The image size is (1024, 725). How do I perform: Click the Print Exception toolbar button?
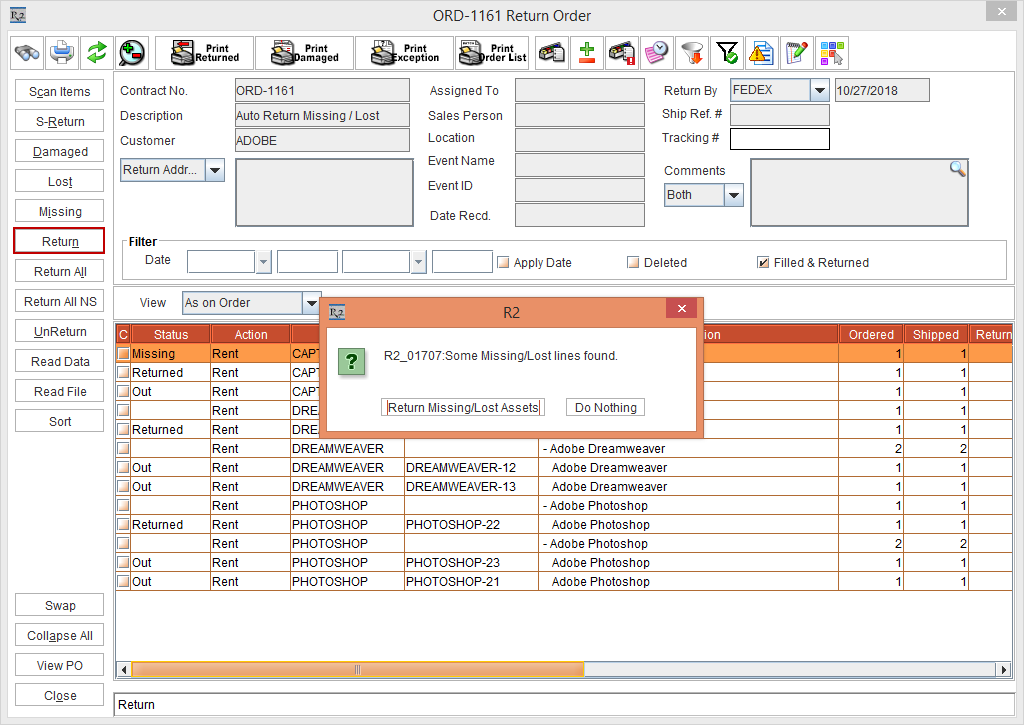pyautogui.click(x=404, y=53)
